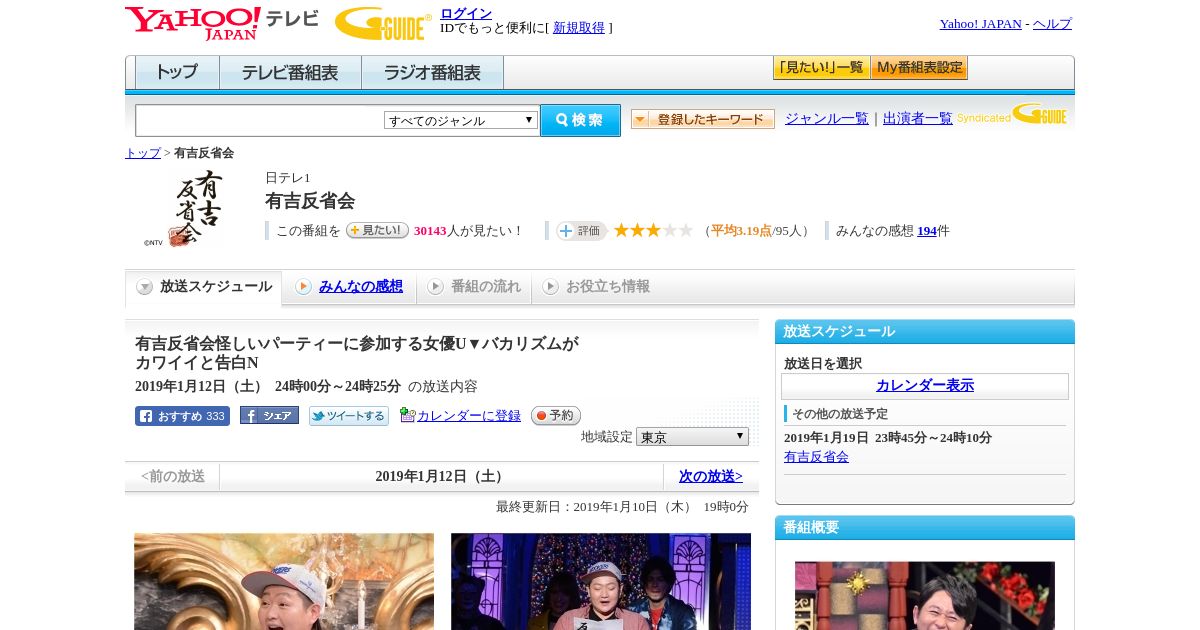Select the disabled <前の放送 control
Screen dimensions: 1200x630
coord(173,477)
